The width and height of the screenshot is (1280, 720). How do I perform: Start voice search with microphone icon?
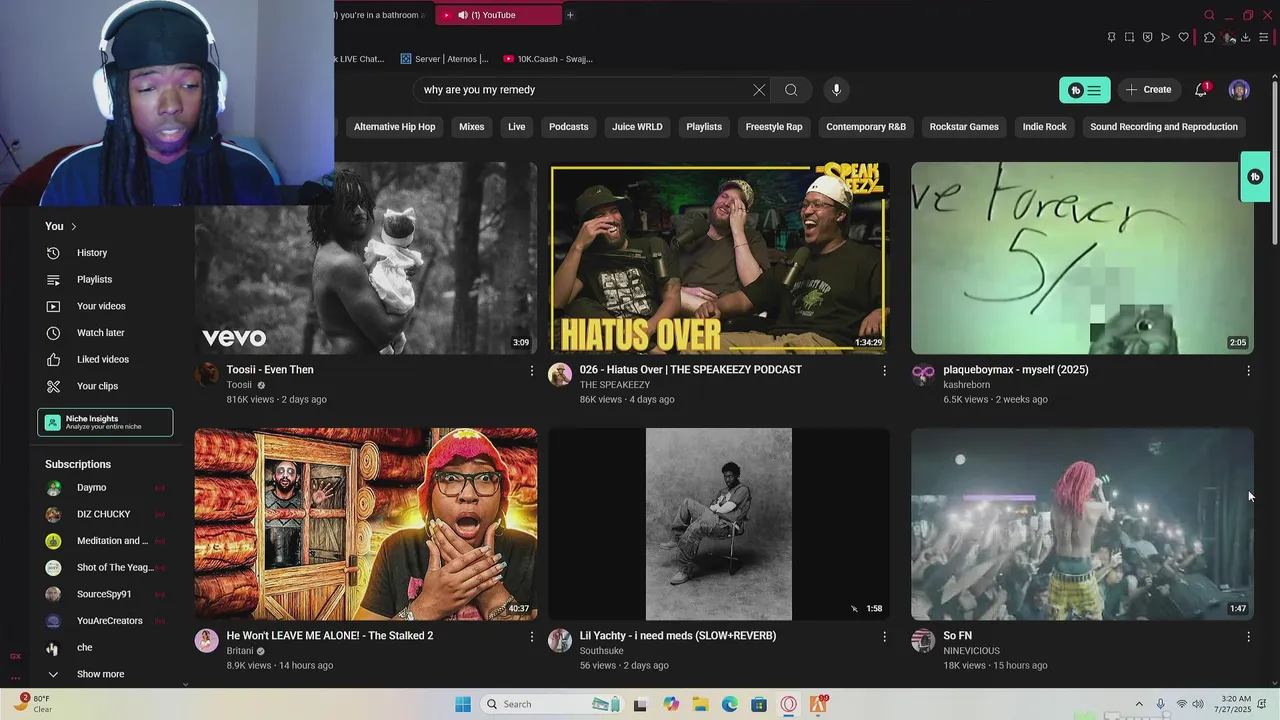coord(836,90)
